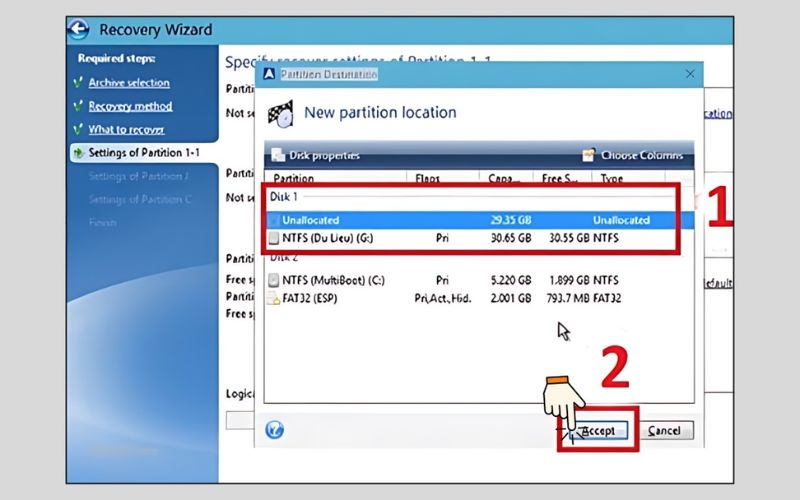This screenshot has height=500, width=800.
Task: Click the Pri,Act.,Hid. flags cell
Action: pyautogui.click(x=442, y=298)
